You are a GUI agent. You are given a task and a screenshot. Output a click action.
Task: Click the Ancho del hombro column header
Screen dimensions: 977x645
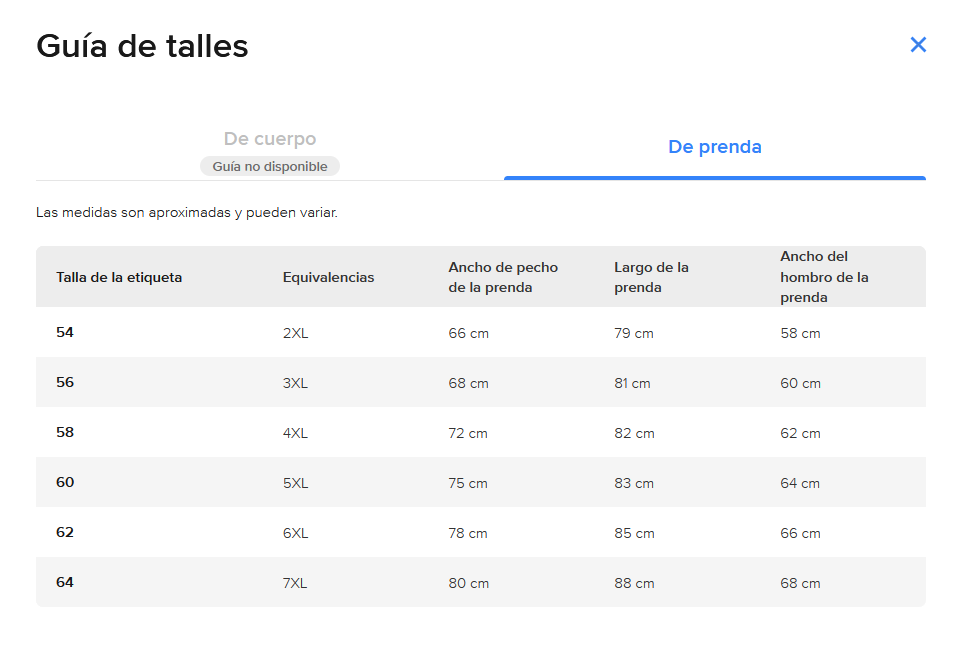tap(824, 277)
